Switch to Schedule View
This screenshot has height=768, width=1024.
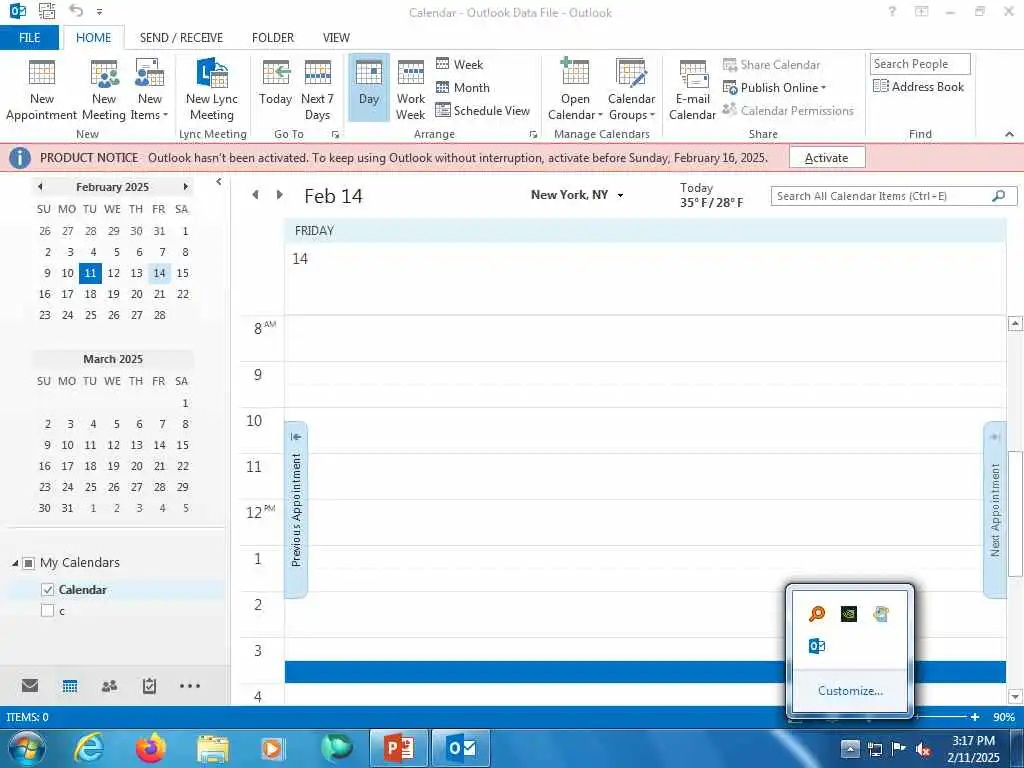pos(483,110)
